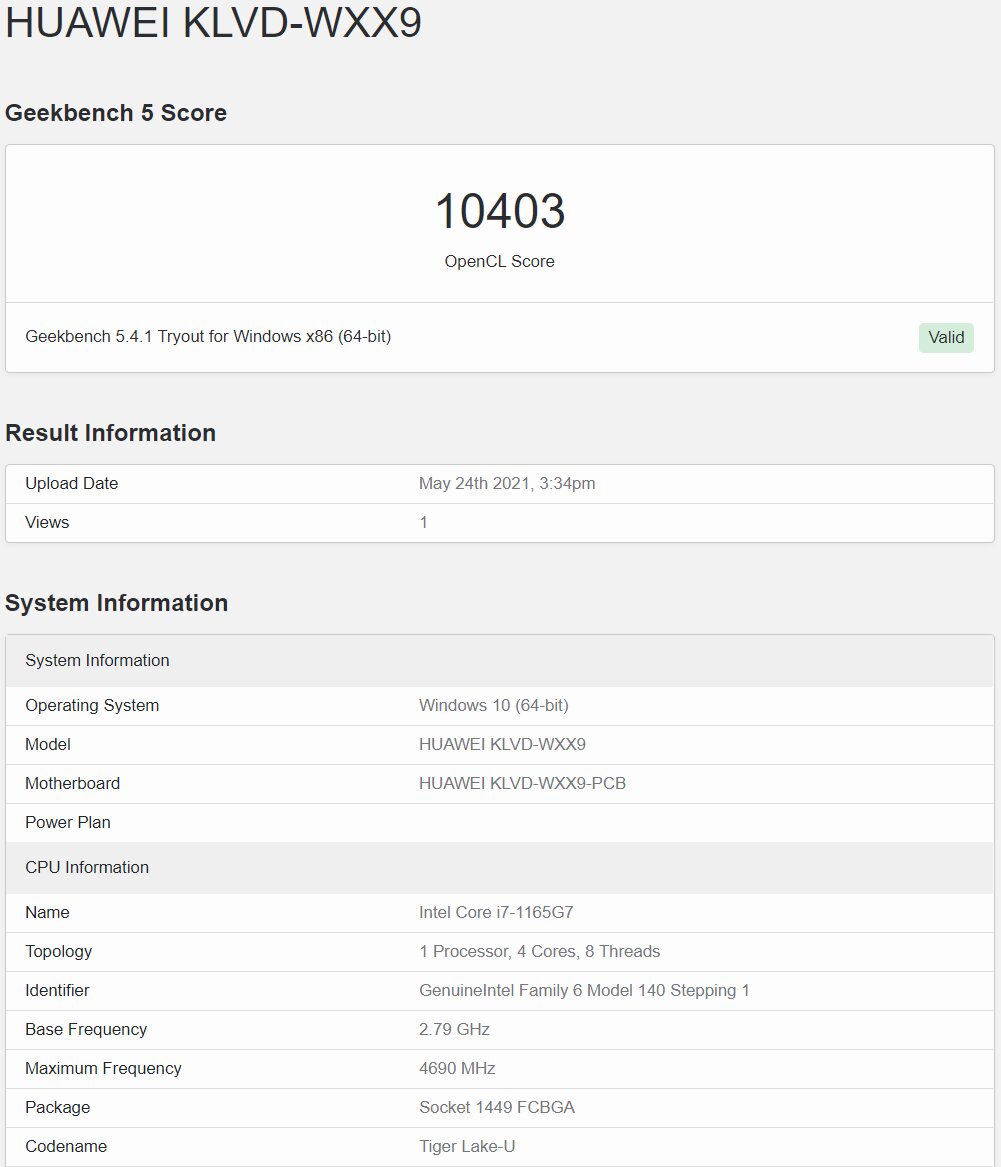Screen dimensions: 1001x1167
Task: Select the 1 Processor, 4 Cores, 8 Threads value
Action: [540, 951]
